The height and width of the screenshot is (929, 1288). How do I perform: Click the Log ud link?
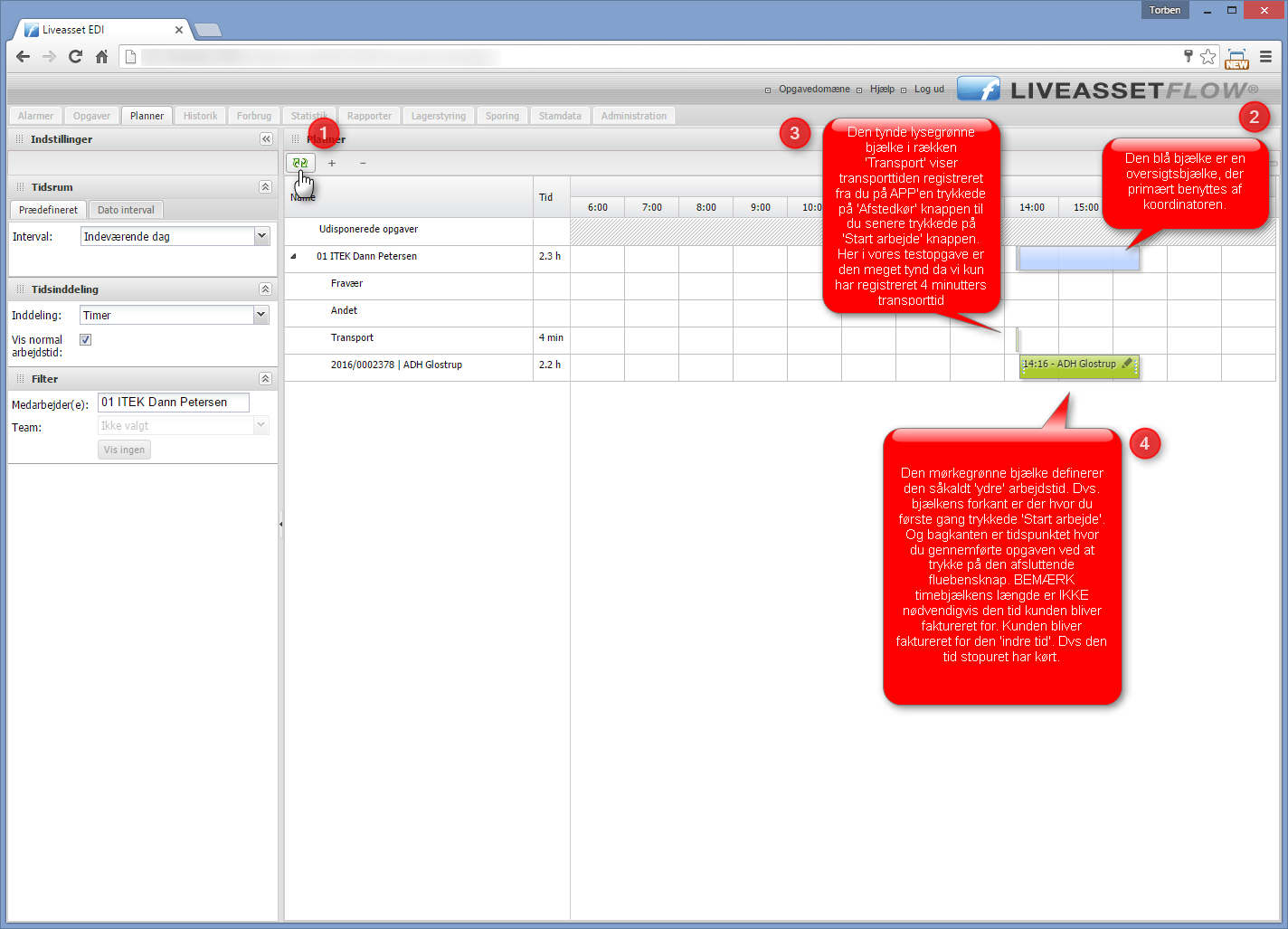(929, 90)
